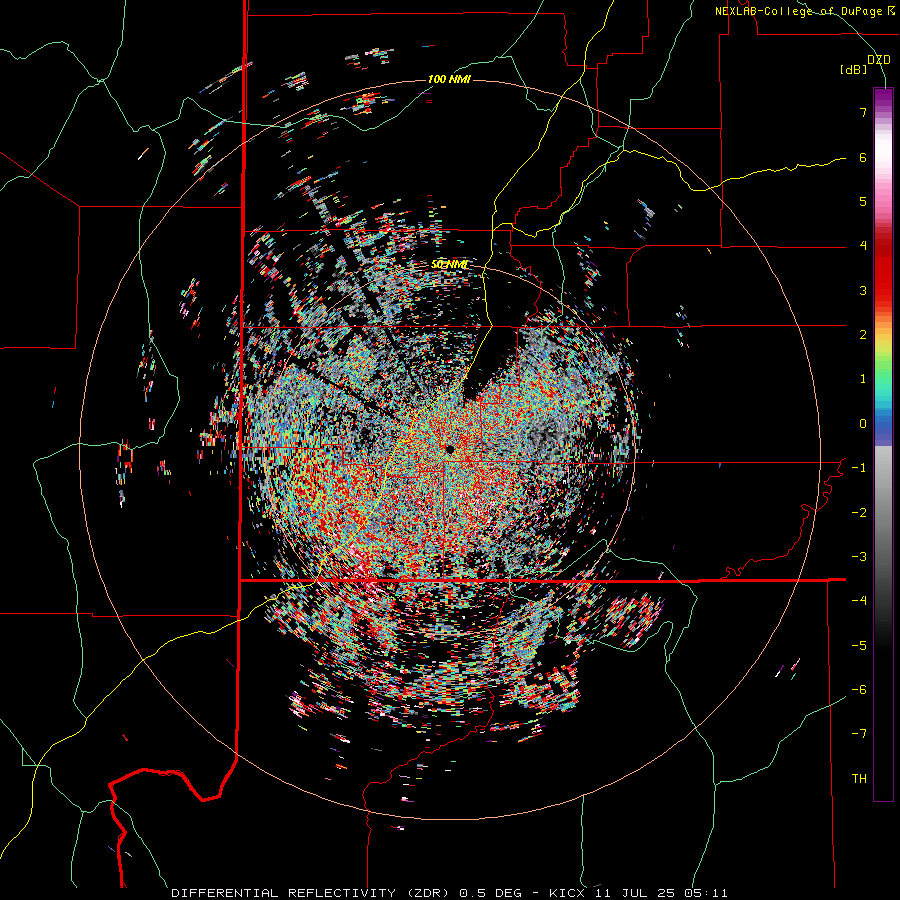Click the NEXLAB-College of DuPage watermark text
Screen dimensions: 900x900
[804, 11]
